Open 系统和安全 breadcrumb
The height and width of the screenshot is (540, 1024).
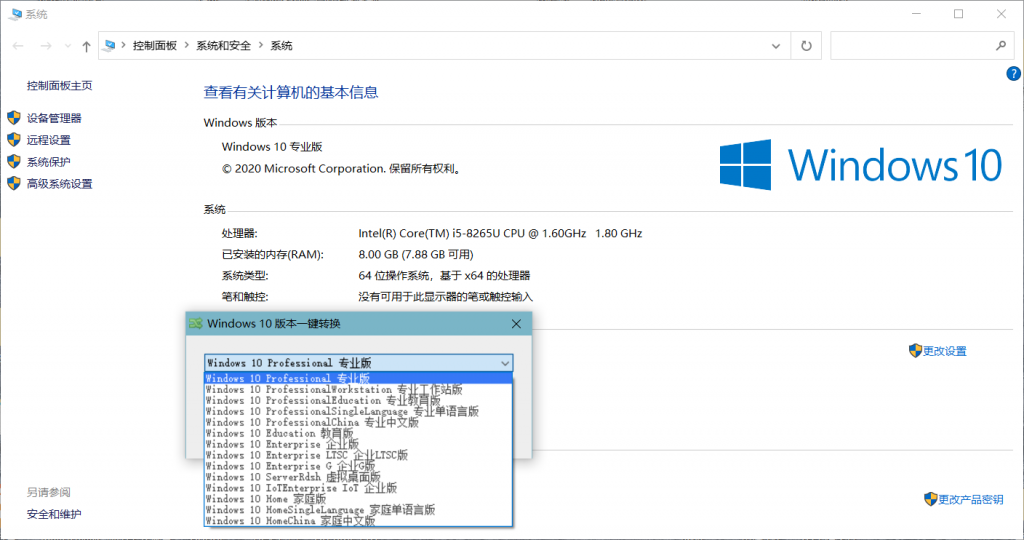point(223,45)
